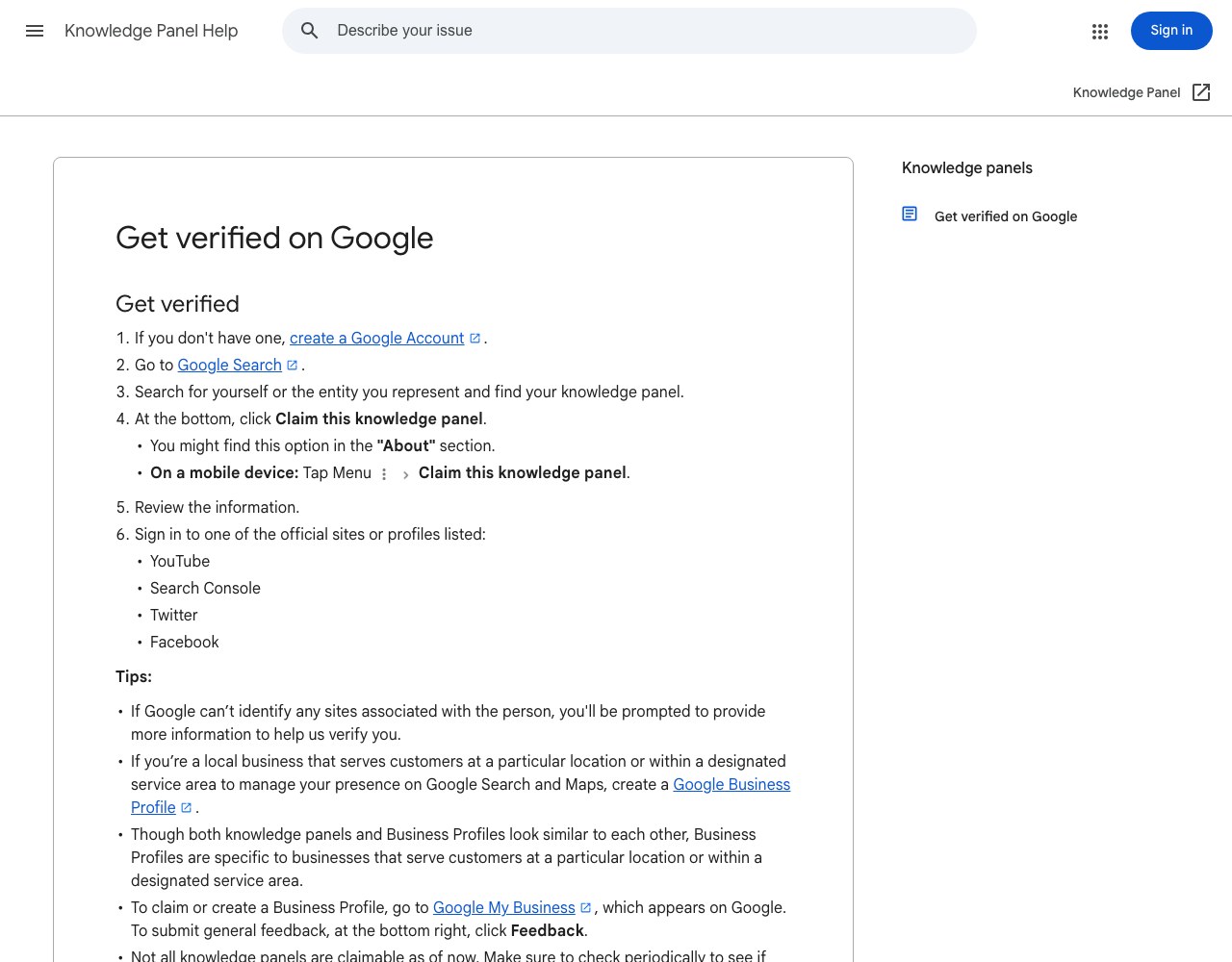Click the Search for yourself step text
The image size is (1232, 962).
[x=409, y=392]
